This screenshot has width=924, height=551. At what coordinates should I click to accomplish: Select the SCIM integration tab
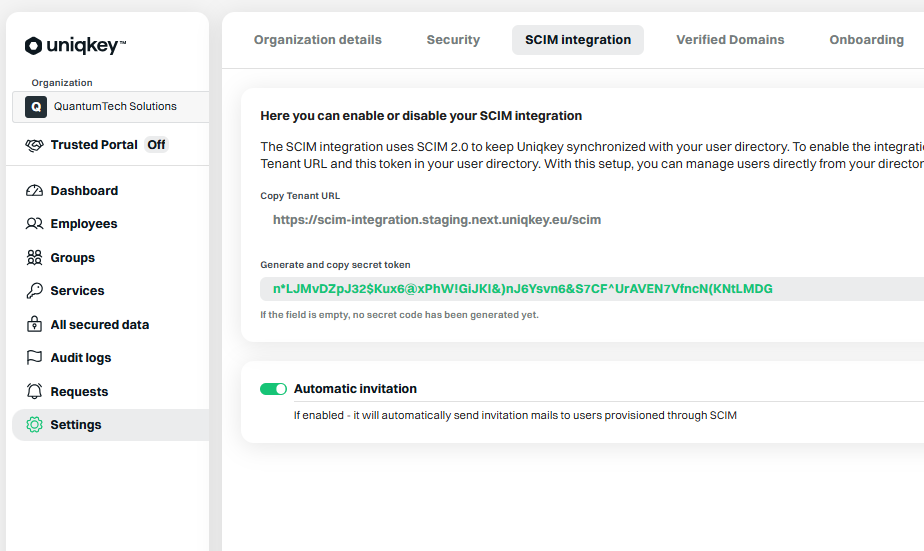tap(578, 40)
